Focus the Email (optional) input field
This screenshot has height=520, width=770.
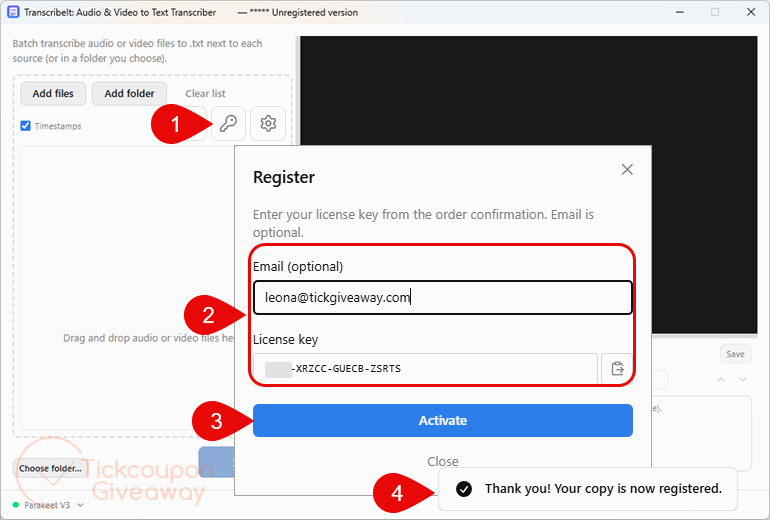tap(442, 298)
